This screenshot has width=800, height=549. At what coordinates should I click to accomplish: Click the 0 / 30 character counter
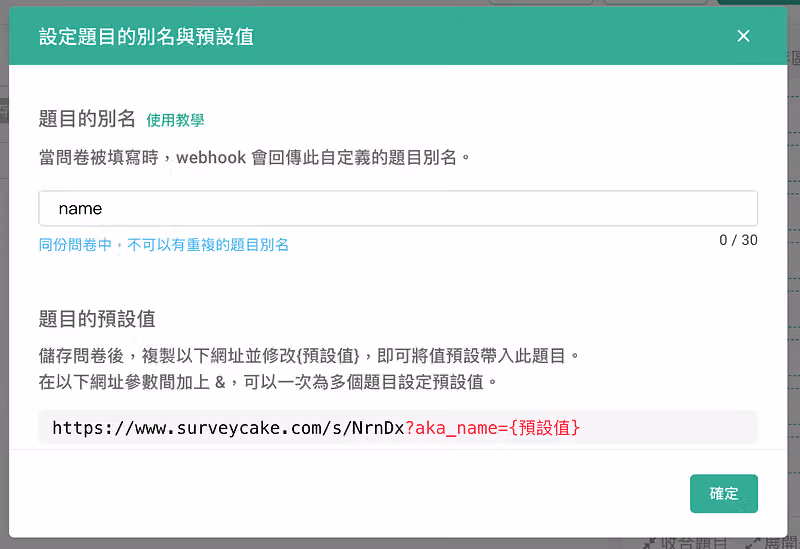[x=738, y=240]
